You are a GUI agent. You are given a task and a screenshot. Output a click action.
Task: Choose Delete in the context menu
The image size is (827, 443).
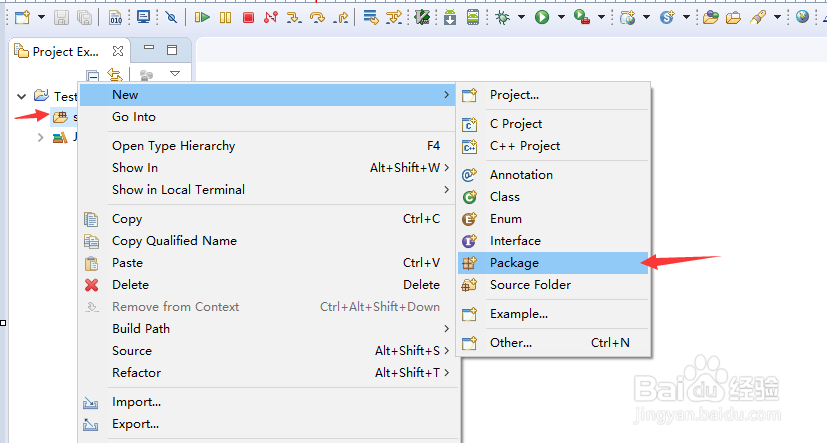[x=130, y=285]
